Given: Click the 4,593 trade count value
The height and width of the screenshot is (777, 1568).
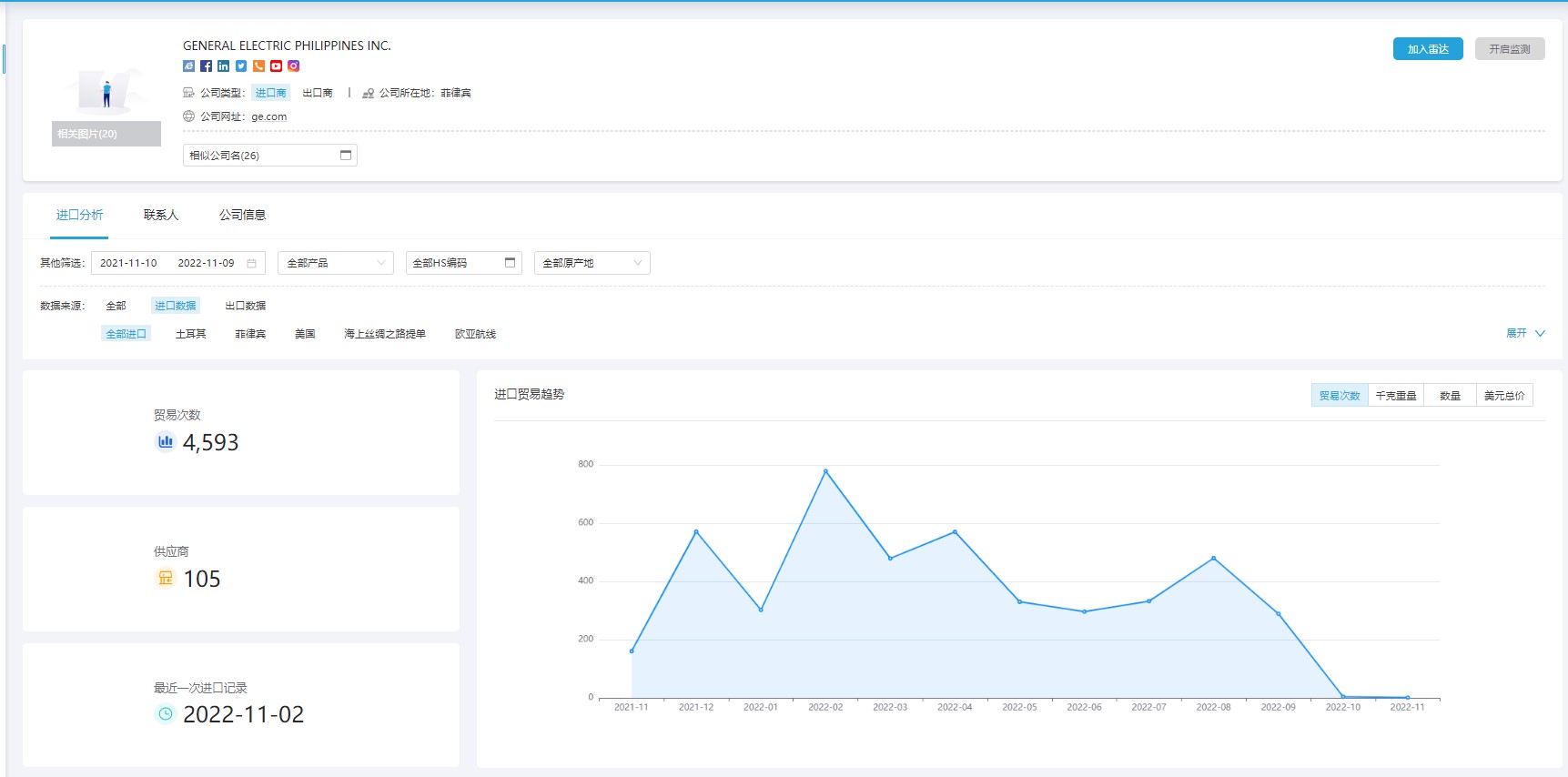Looking at the screenshot, I should click(x=211, y=442).
